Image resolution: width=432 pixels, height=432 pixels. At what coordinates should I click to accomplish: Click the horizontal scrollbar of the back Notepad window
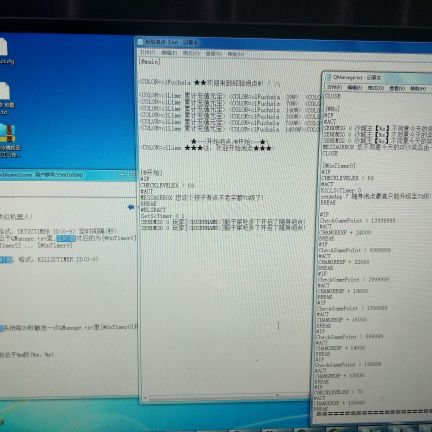tap(227, 397)
